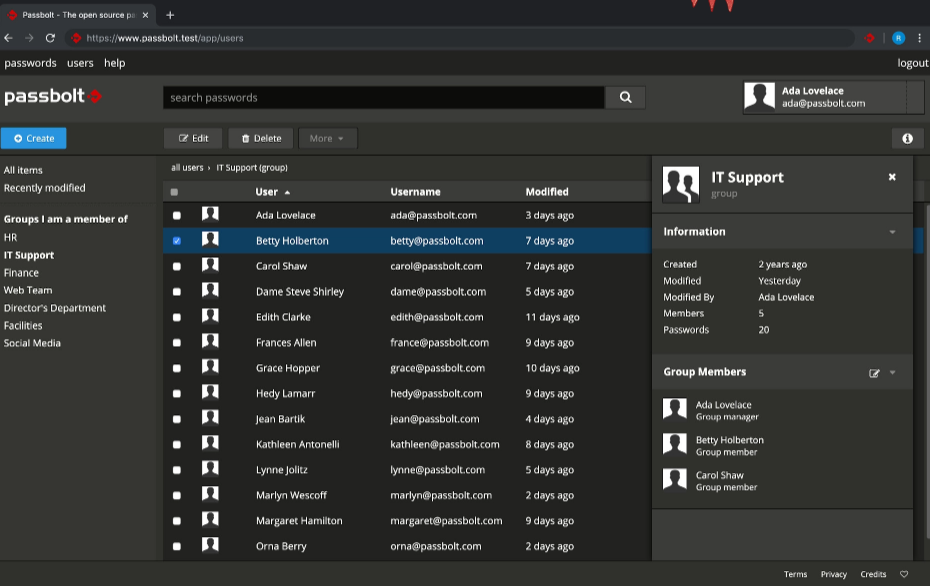Image resolution: width=930 pixels, height=586 pixels.
Task: Click into the search passwords field
Action: click(384, 97)
